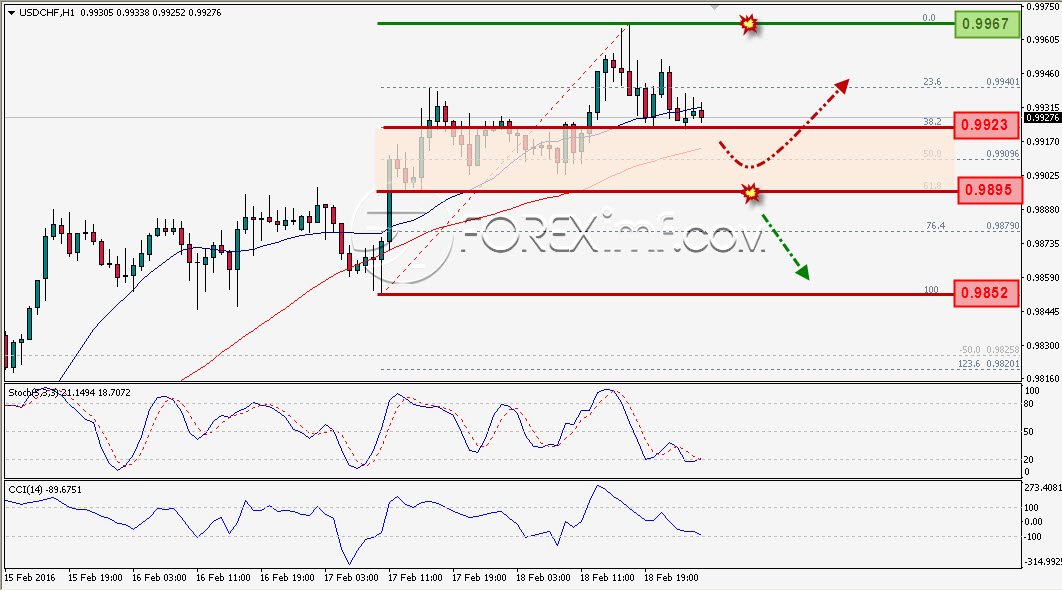Click the 0.98445 price axis label

pos(1042,312)
